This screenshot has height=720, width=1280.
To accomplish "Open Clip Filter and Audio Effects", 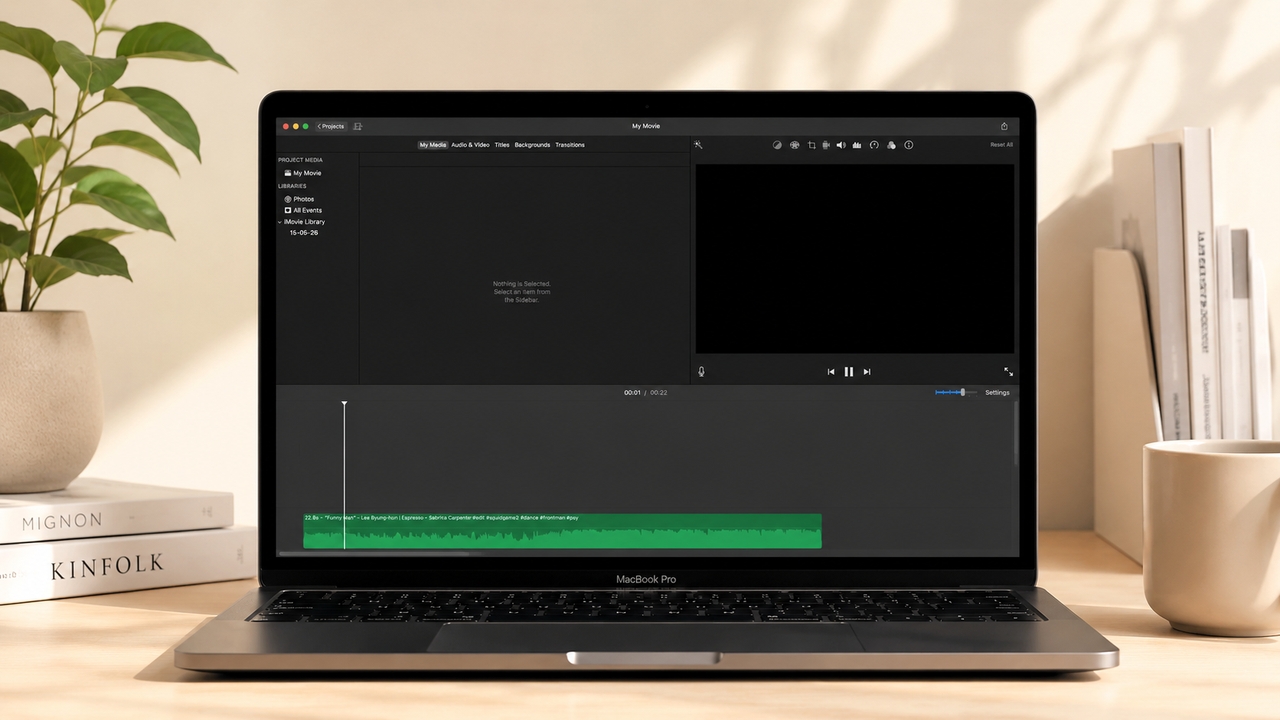I will pyautogui.click(x=891, y=145).
